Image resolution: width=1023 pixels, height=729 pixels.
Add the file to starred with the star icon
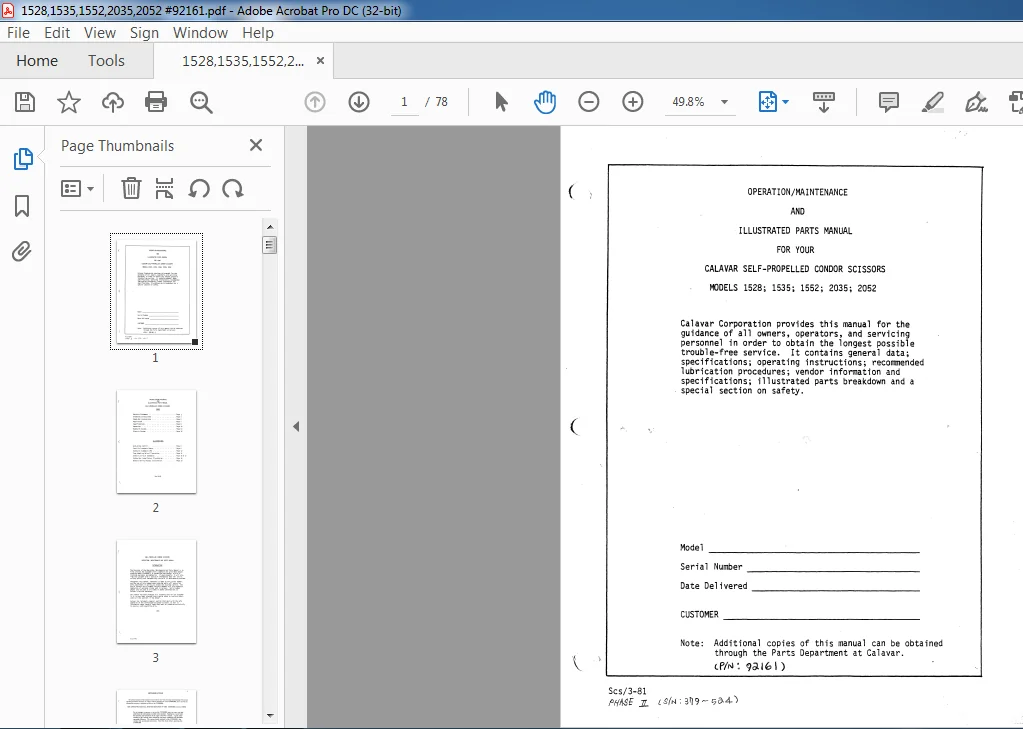pyautogui.click(x=69, y=102)
